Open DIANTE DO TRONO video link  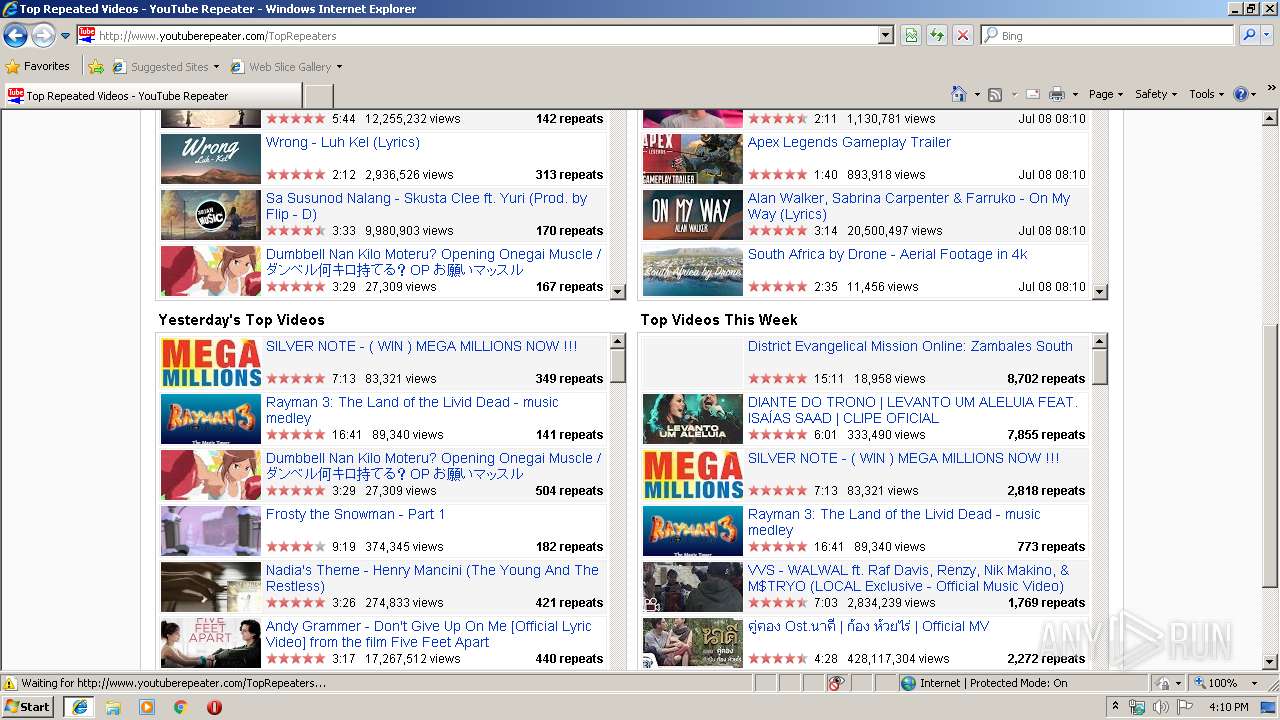[913, 410]
